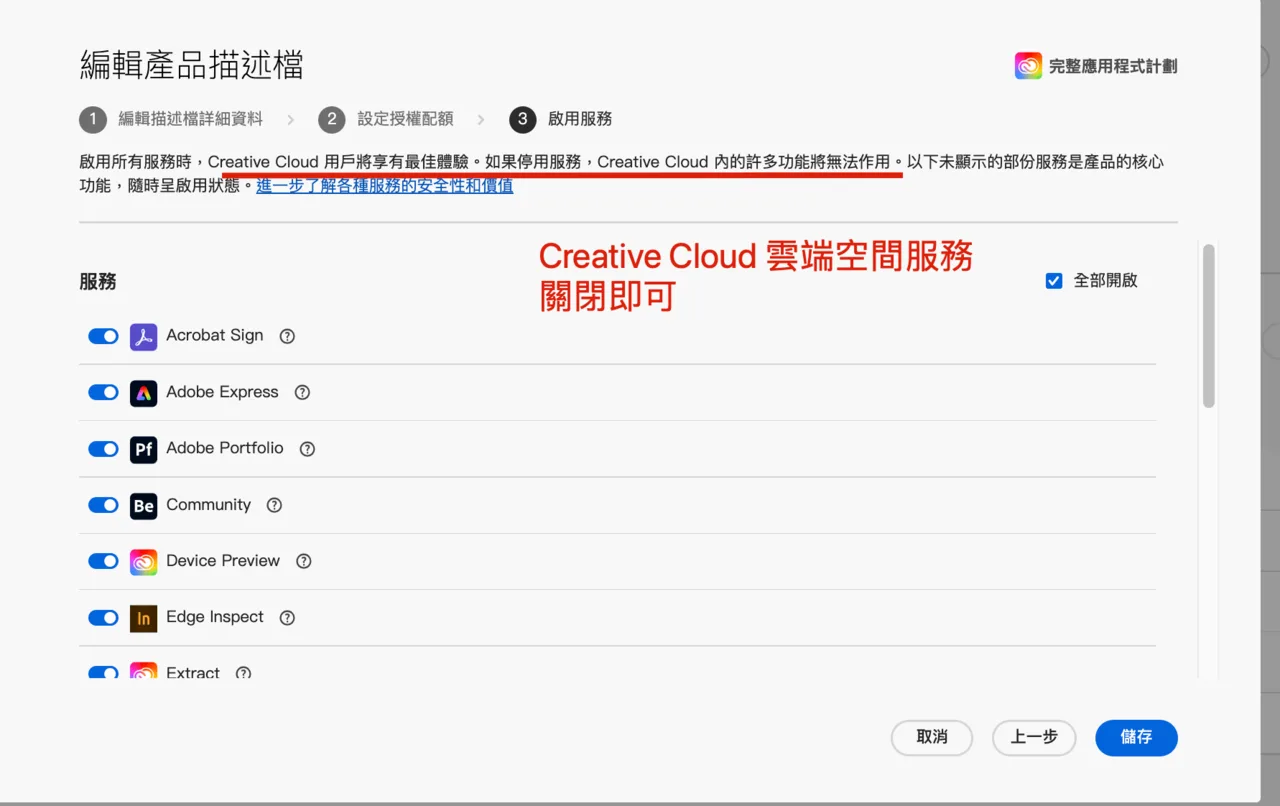This screenshot has height=806, width=1280.
Task: Click the 完整應用程式計劃 plan label
Action: click(1113, 67)
